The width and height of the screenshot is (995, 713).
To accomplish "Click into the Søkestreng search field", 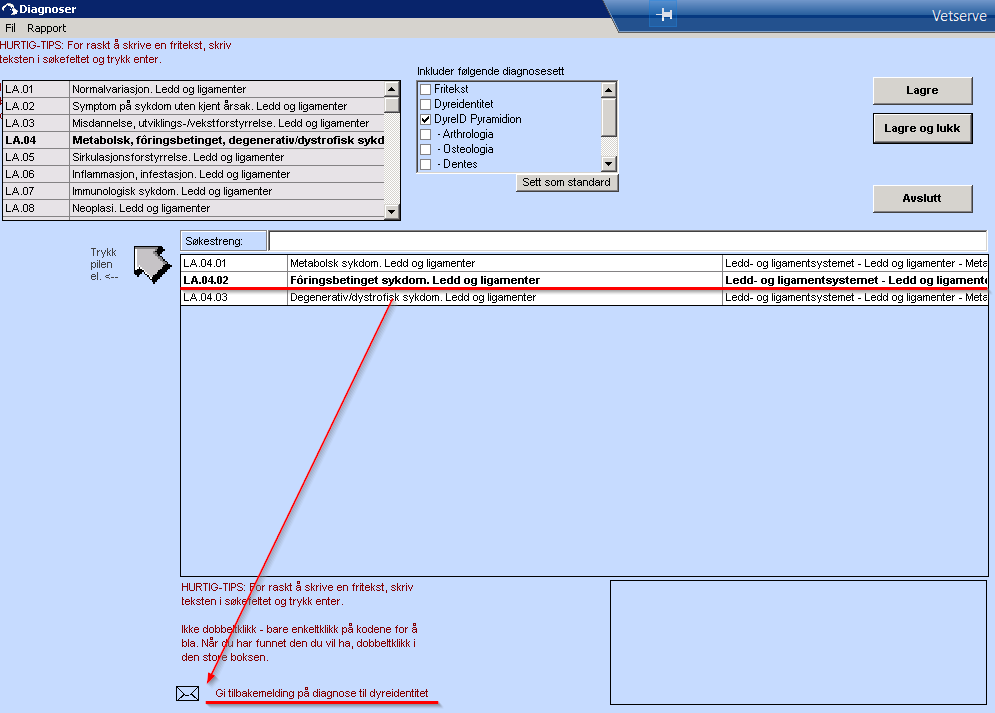I will [x=627, y=241].
